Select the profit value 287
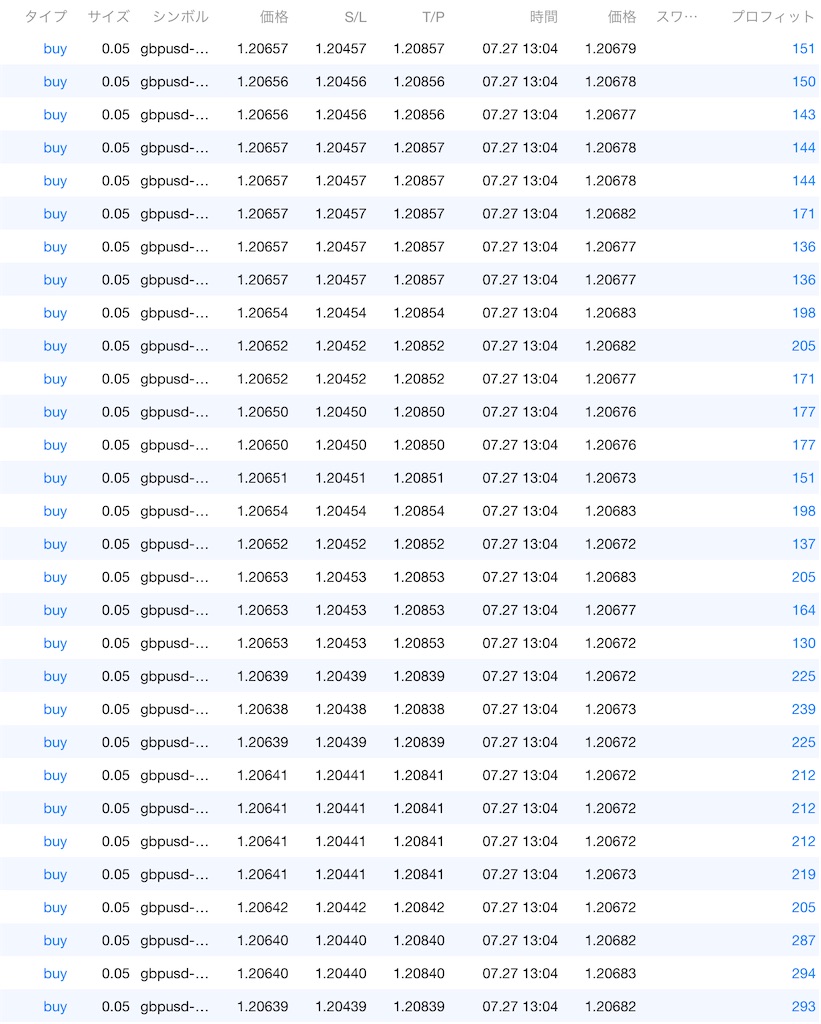This screenshot has height=1024, width=821. tap(803, 940)
